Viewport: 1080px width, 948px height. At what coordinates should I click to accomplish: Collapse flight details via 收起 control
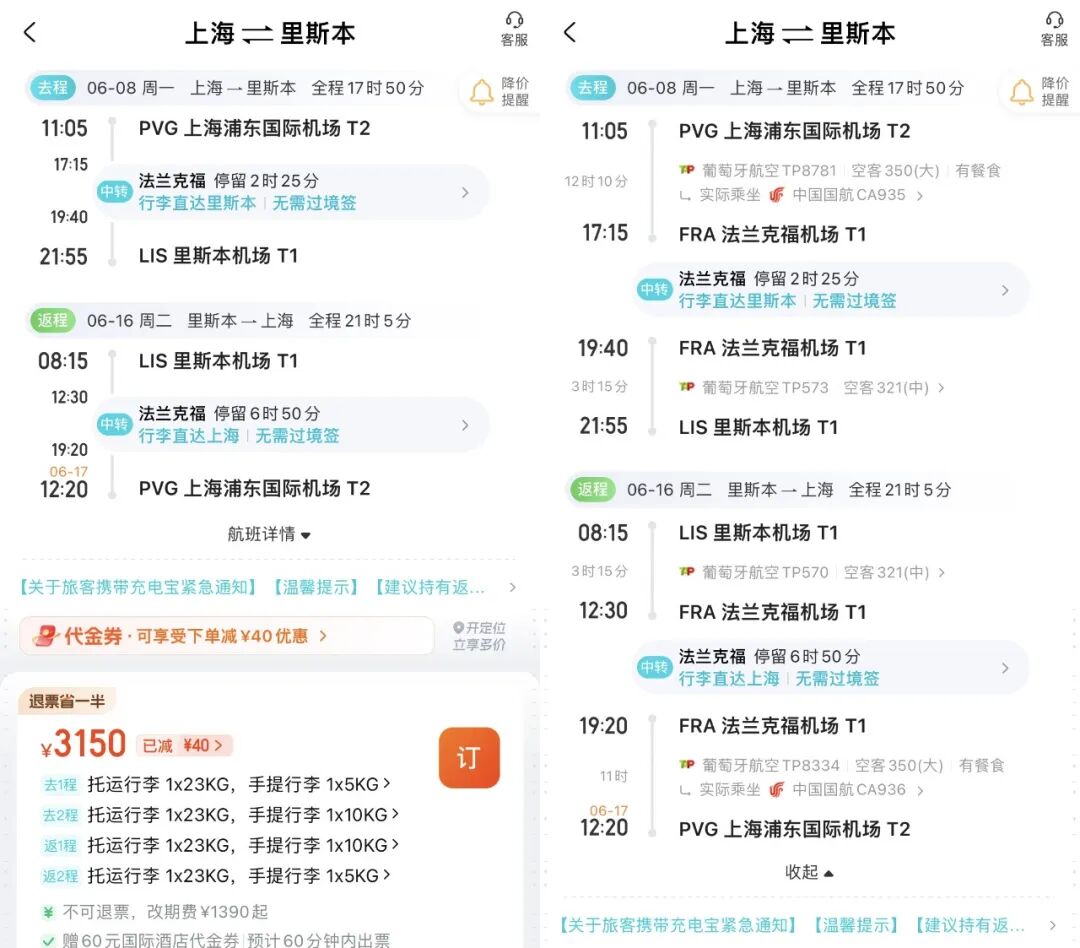click(808, 871)
